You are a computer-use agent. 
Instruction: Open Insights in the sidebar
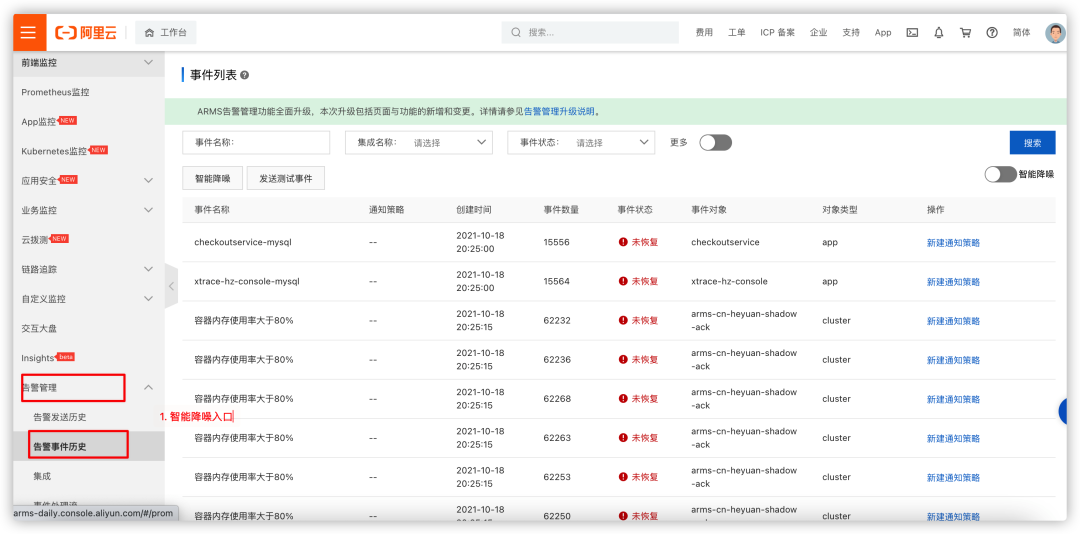tap(38, 358)
